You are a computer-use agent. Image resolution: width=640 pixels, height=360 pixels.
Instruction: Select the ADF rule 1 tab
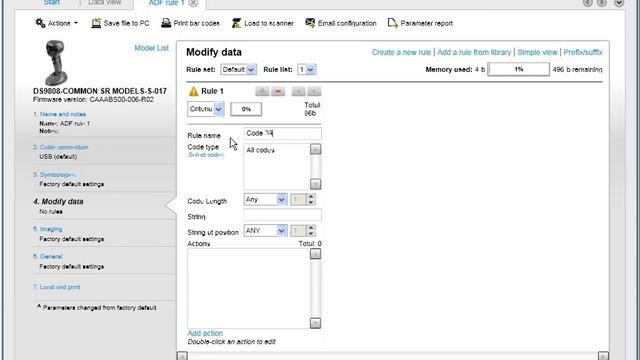(x=166, y=3)
